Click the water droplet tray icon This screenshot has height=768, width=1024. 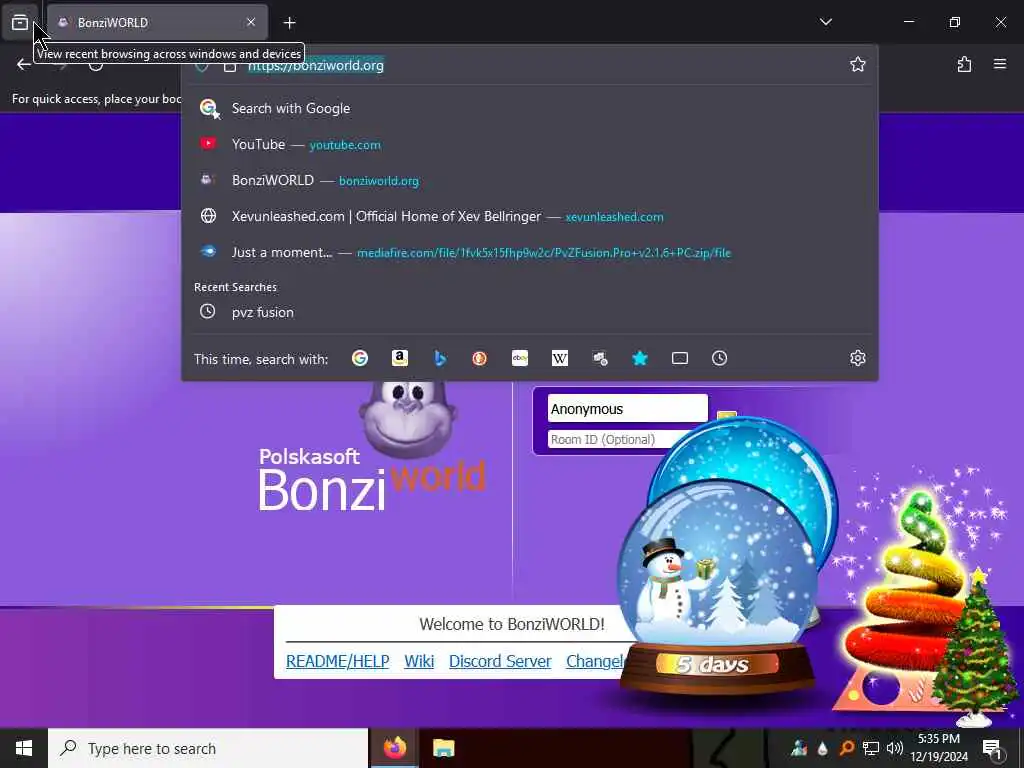pyautogui.click(x=822, y=748)
